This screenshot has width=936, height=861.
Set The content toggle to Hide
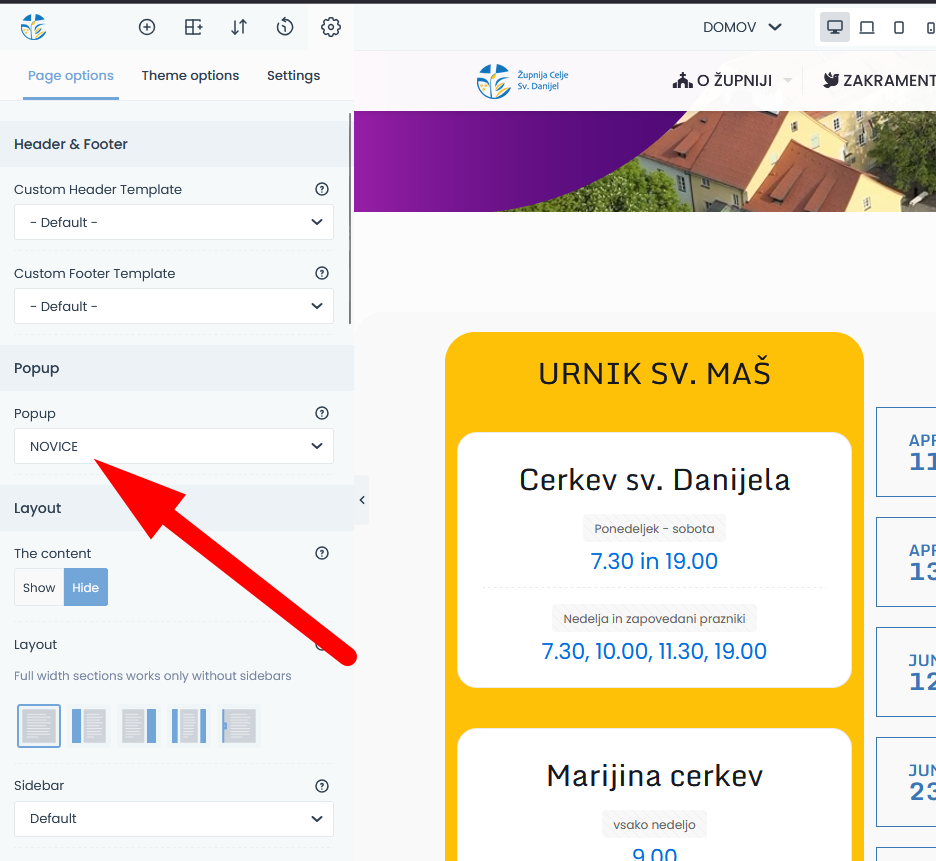point(86,587)
